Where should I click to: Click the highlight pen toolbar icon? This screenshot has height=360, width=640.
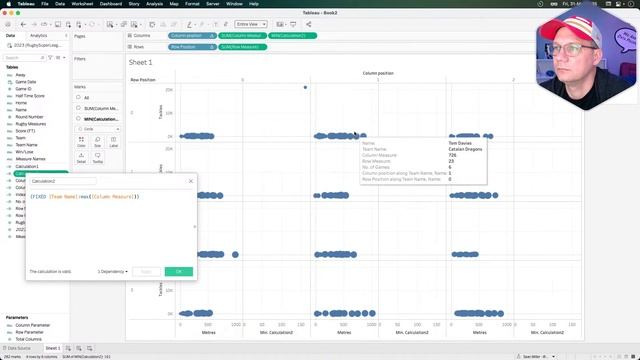(189, 24)
